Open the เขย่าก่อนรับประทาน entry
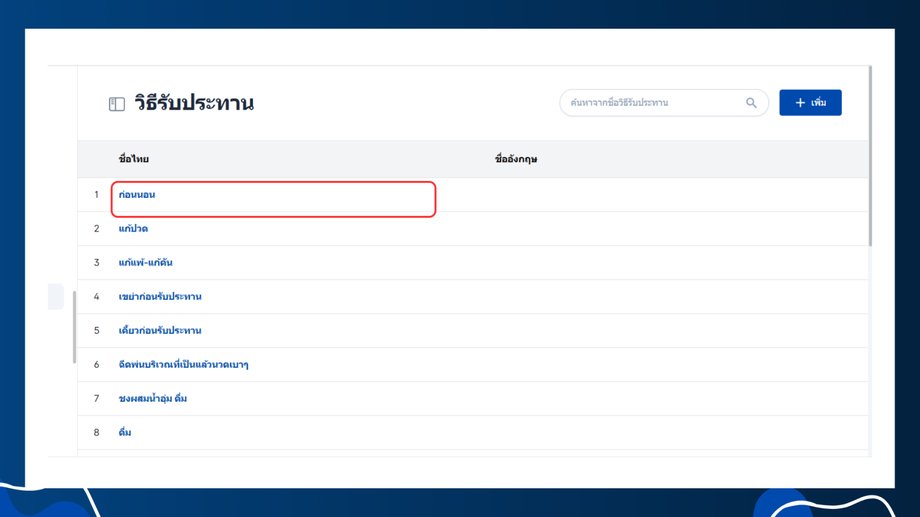Screen dimensions: 920x517 click(x=160, y=297)
